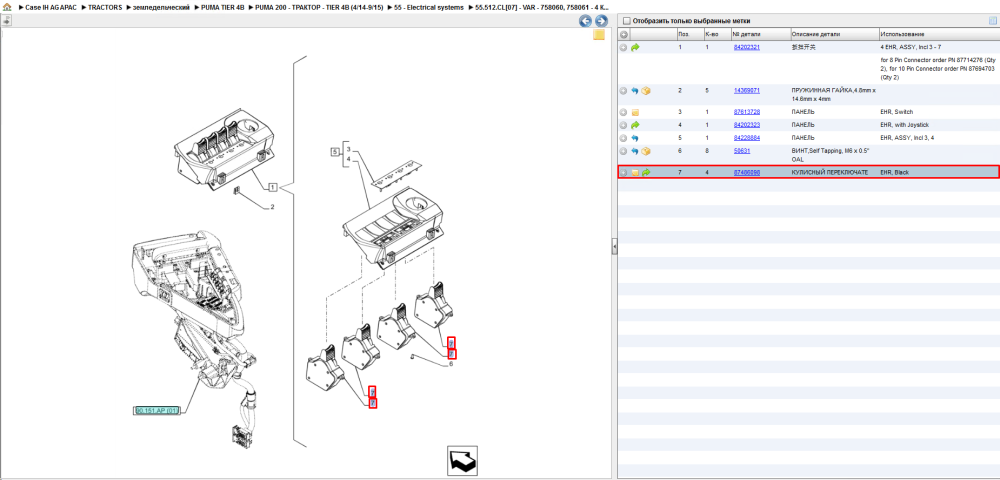The height and width of the screenshot is (480, 1000).
Task: Click callout 2 in the diagram
Action: tap(272, 207)
